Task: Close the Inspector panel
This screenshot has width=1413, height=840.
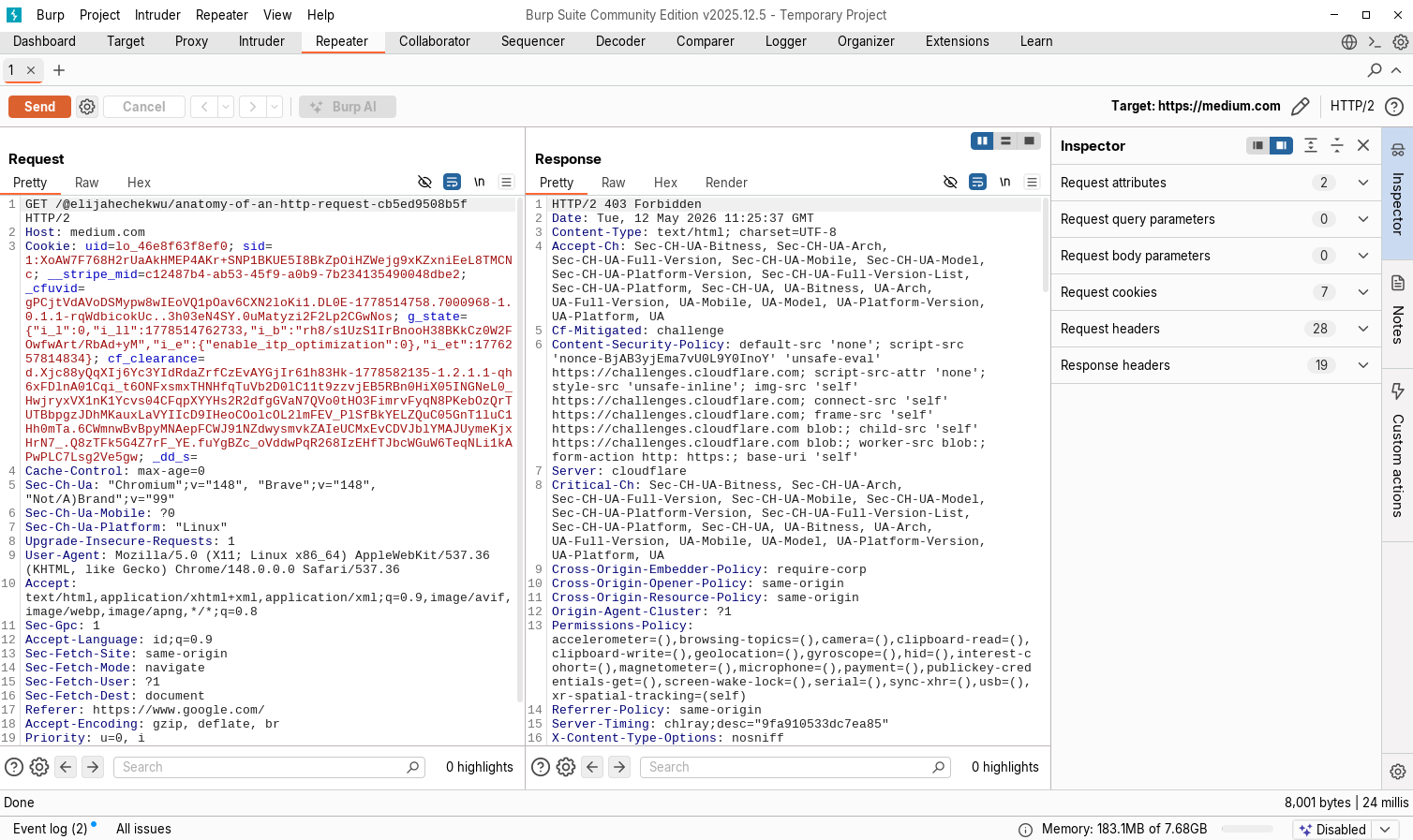Action: click(1363, 145)
